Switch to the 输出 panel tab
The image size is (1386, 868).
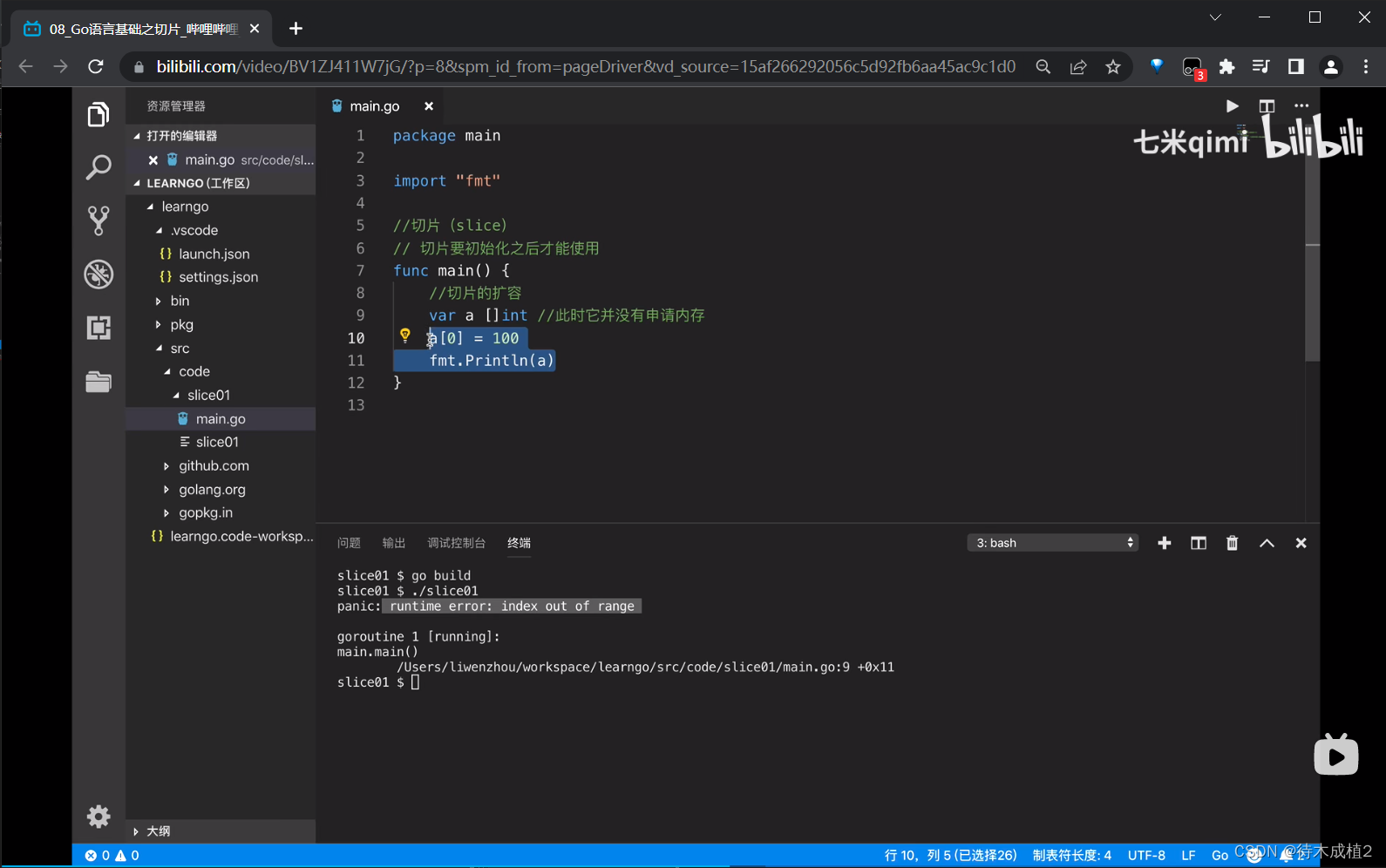(x=394, y=543)
